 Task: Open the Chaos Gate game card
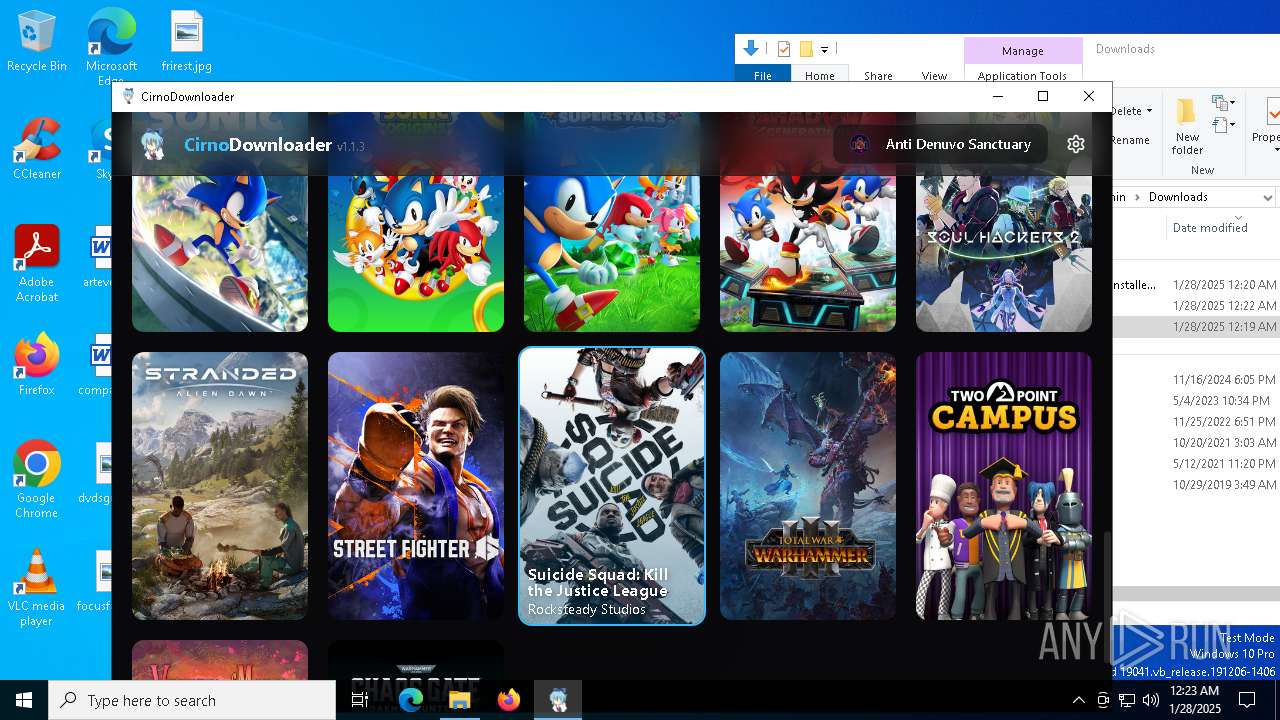point(416,661)
